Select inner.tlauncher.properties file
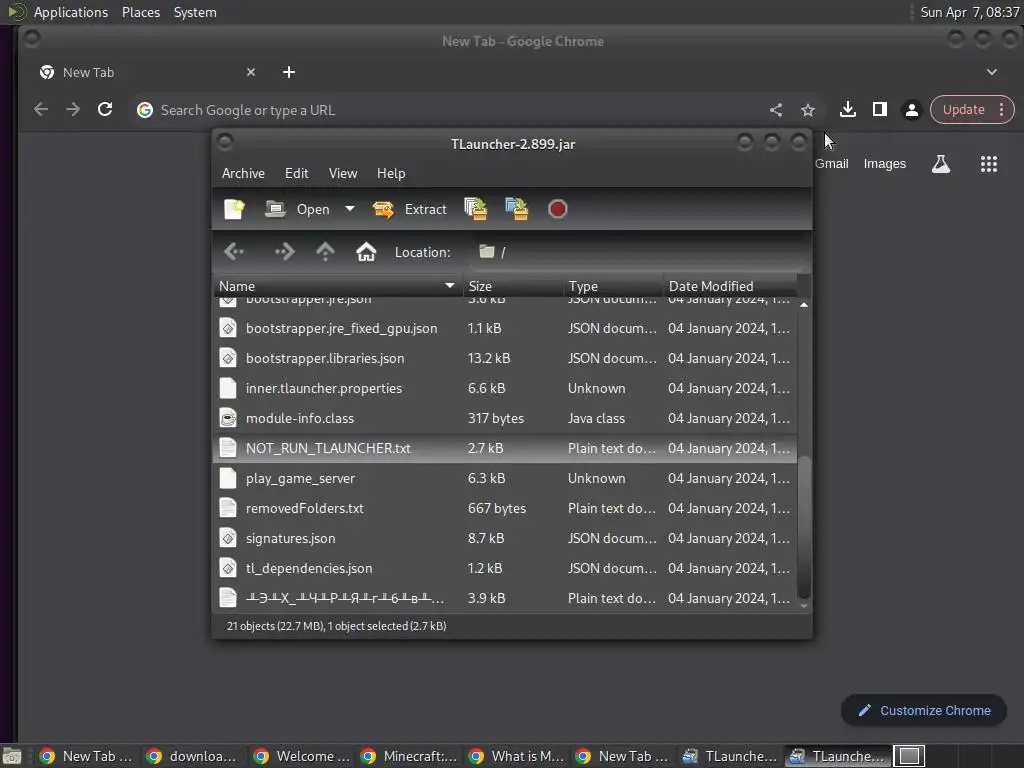Viewport: 1024px width, 768px height. (x=505, y=388)
